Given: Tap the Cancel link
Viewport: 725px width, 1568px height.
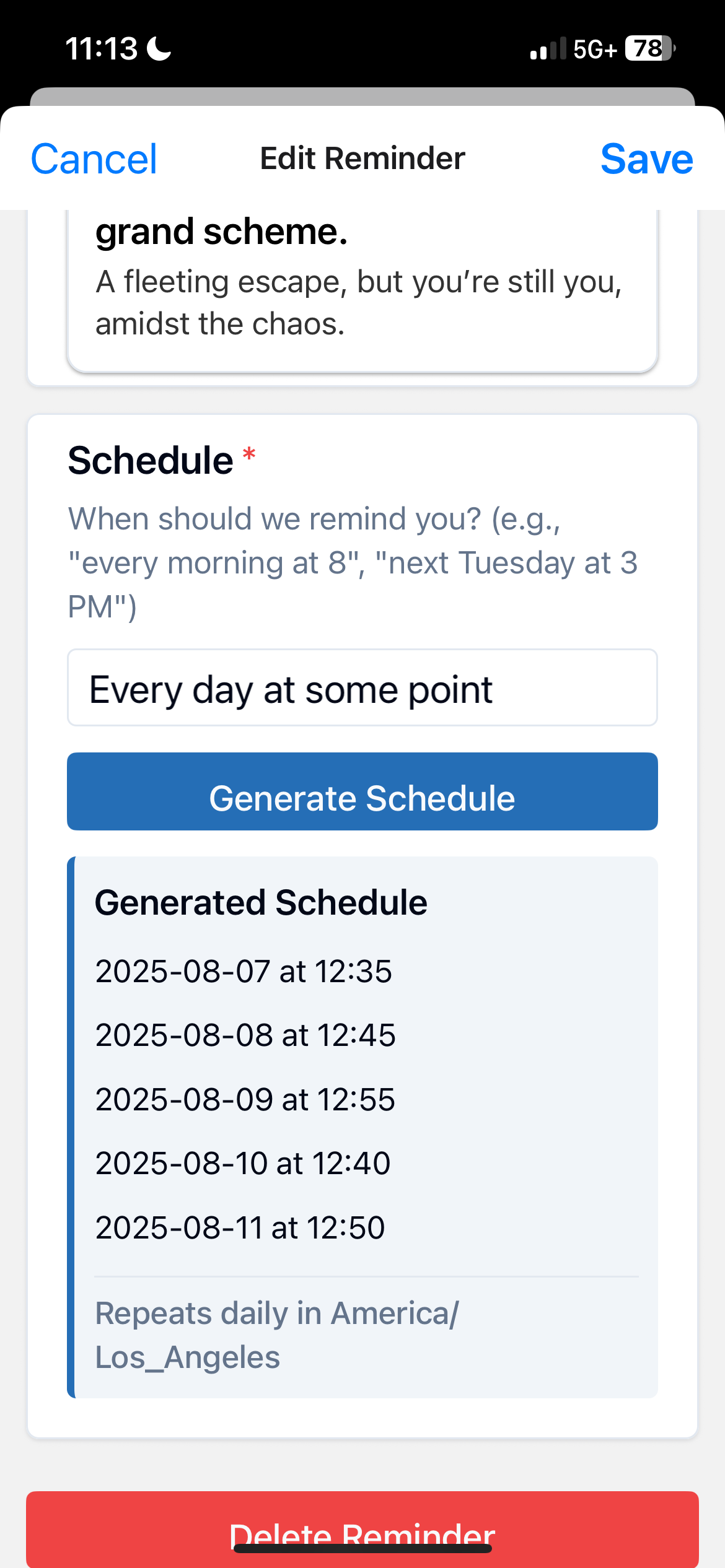Looking at the screenshot, I should (x=93, y=159).
